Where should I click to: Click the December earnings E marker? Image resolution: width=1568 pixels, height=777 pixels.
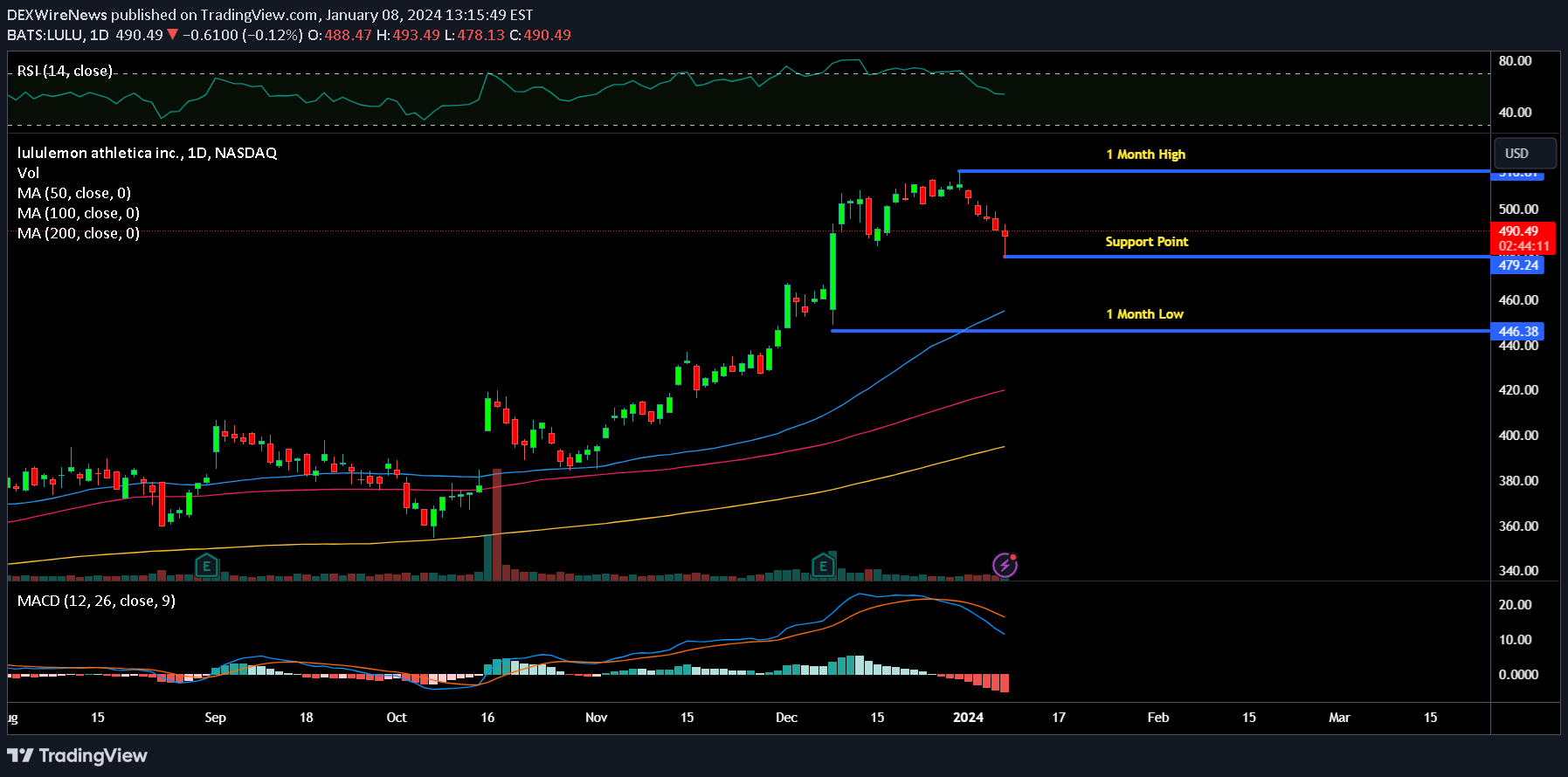[822, 566]
